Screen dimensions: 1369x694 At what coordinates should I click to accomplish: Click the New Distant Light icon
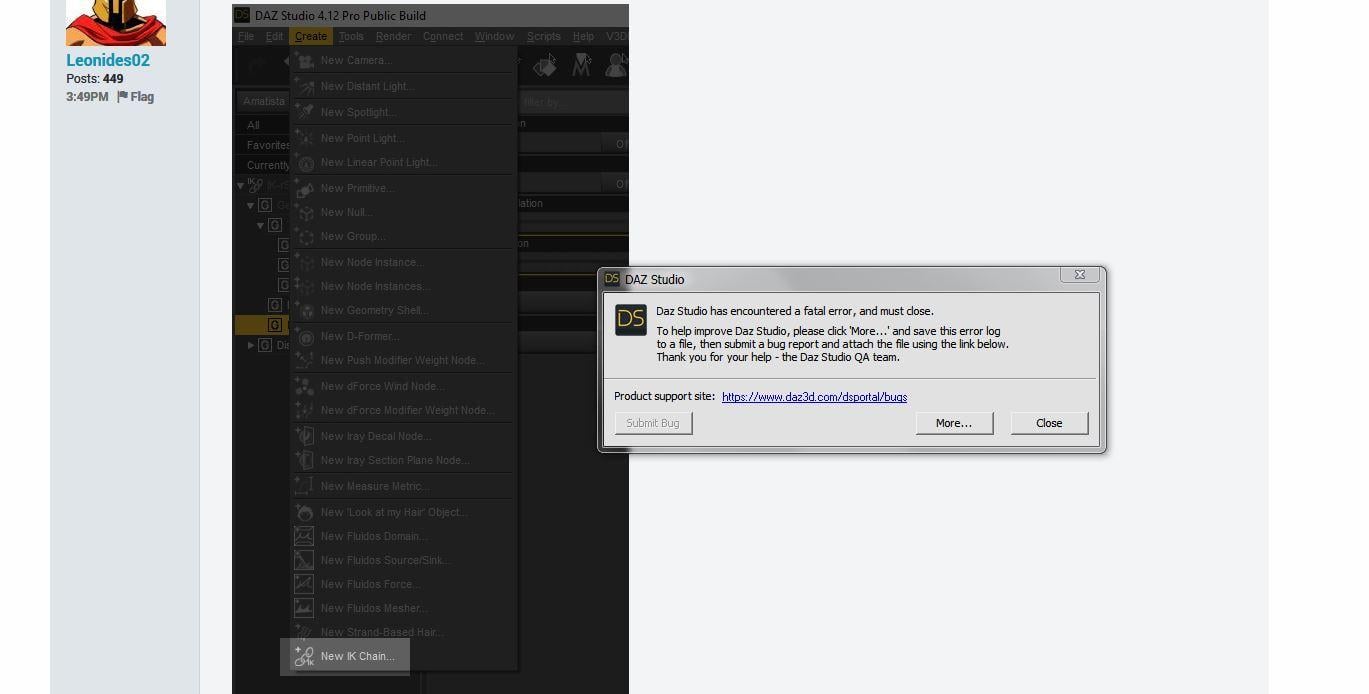click(x=305, y=86)
